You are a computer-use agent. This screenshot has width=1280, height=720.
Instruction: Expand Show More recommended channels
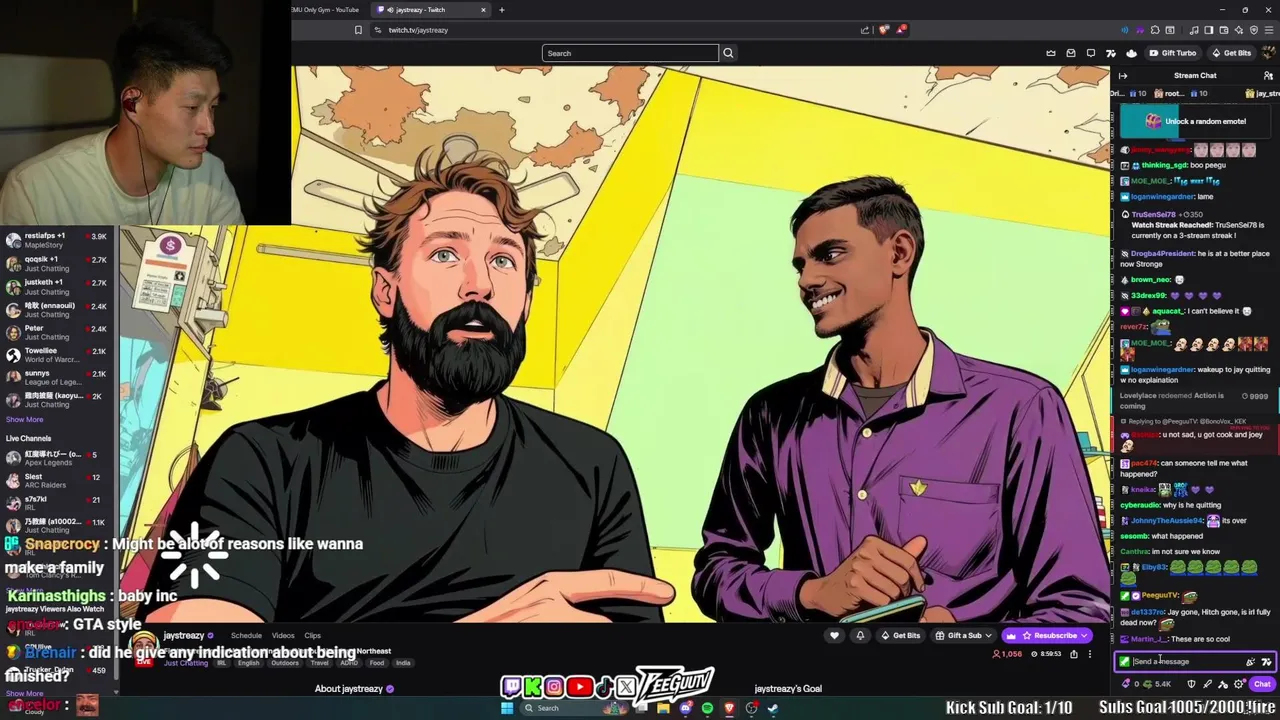coord(25,420)
